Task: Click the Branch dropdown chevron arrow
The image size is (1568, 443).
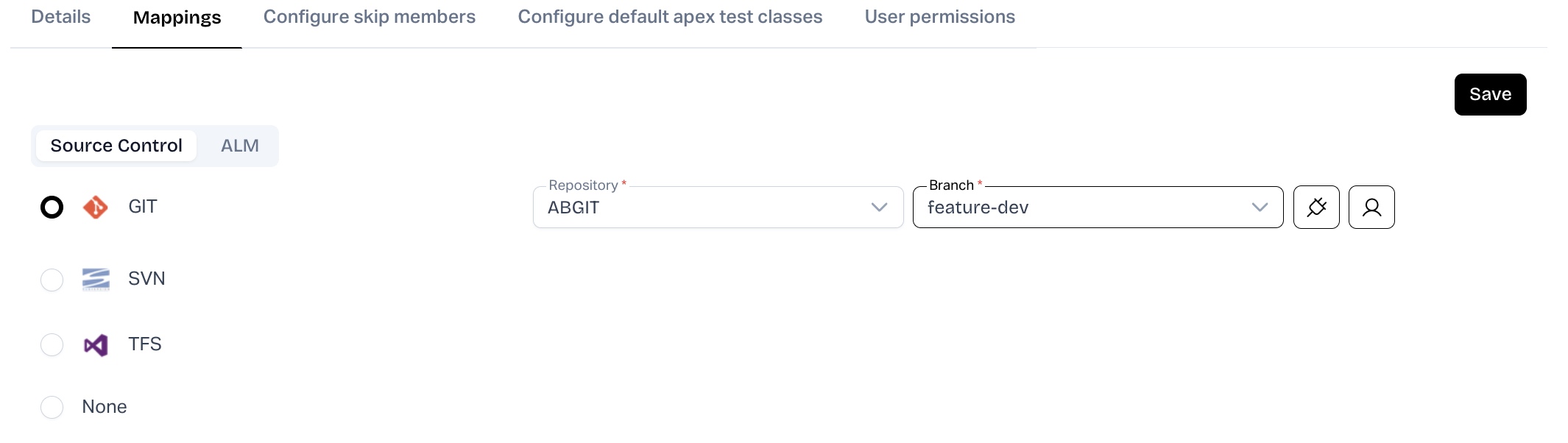Action: (x=1260, y=208)
